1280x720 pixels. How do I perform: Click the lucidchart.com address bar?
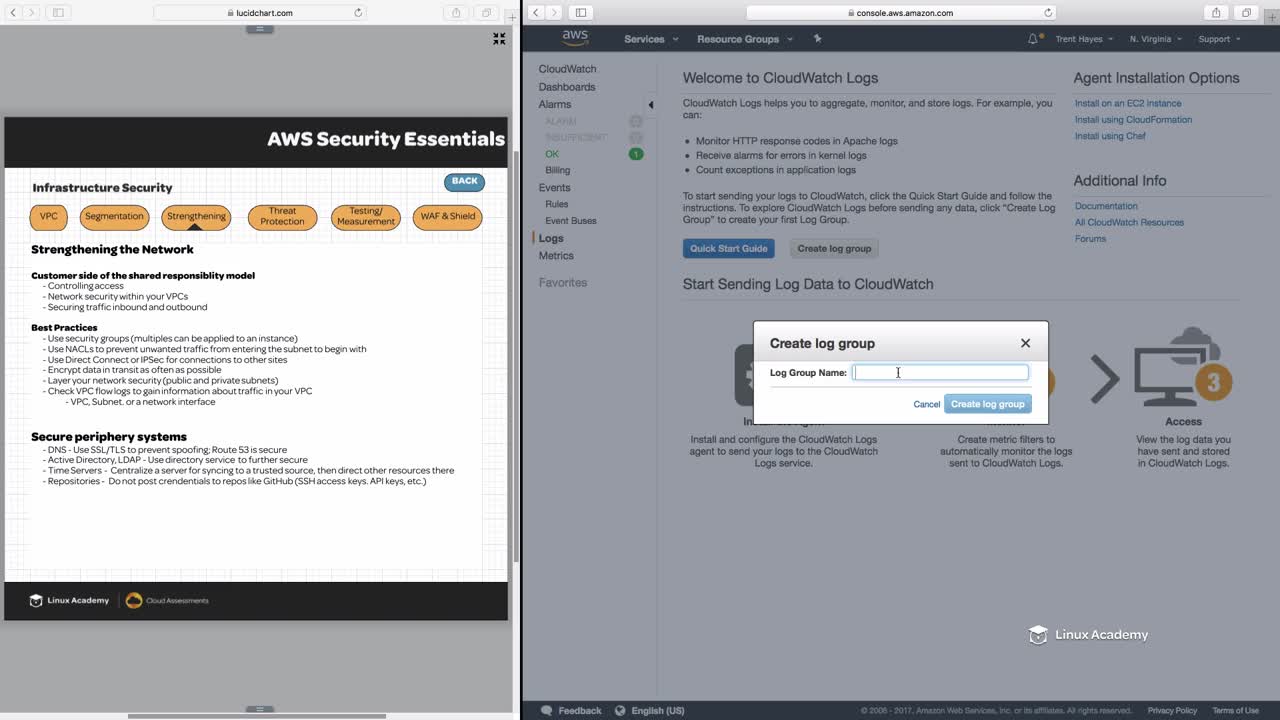[260, 13]
